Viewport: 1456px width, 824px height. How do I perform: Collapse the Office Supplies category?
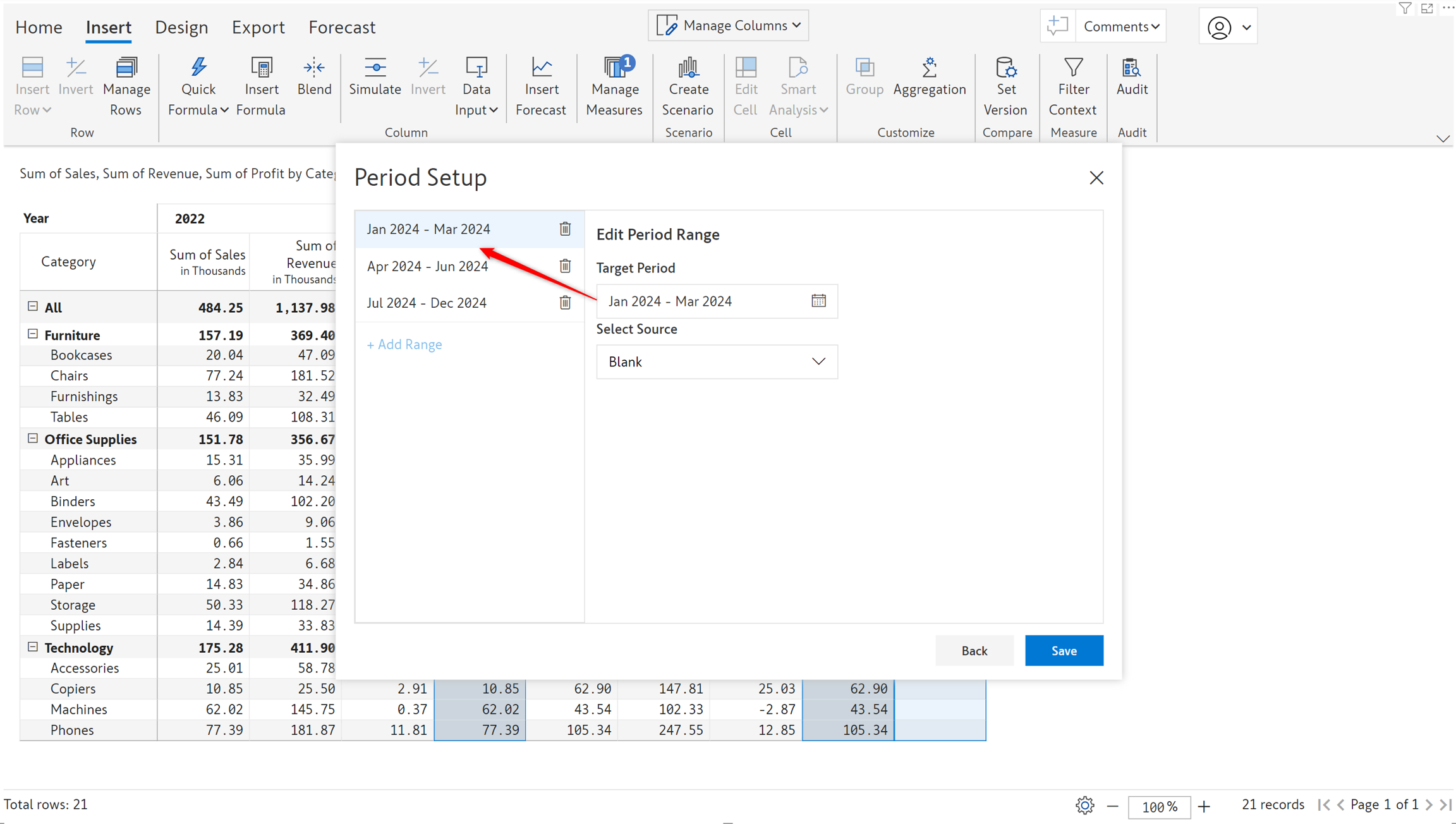click(33, 439)
